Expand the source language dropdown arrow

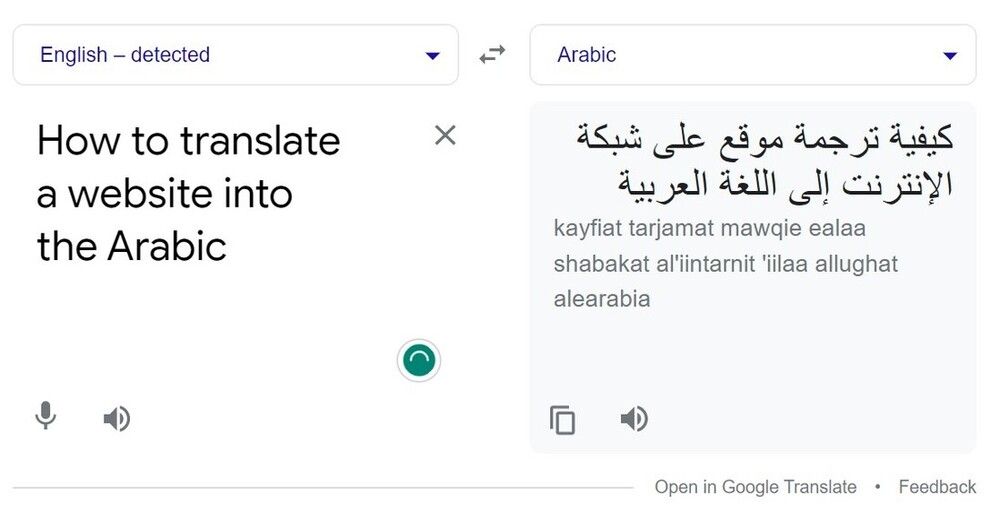(432, 56)
